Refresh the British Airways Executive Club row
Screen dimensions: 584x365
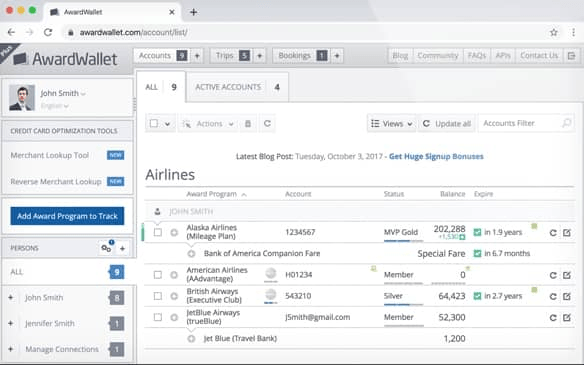553,296
